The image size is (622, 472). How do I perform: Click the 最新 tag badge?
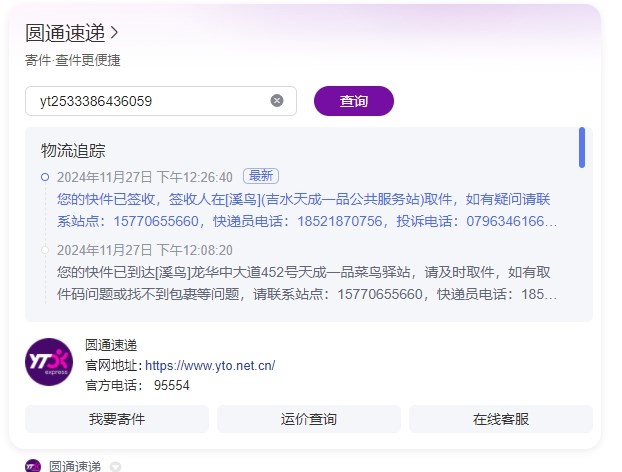261,176
